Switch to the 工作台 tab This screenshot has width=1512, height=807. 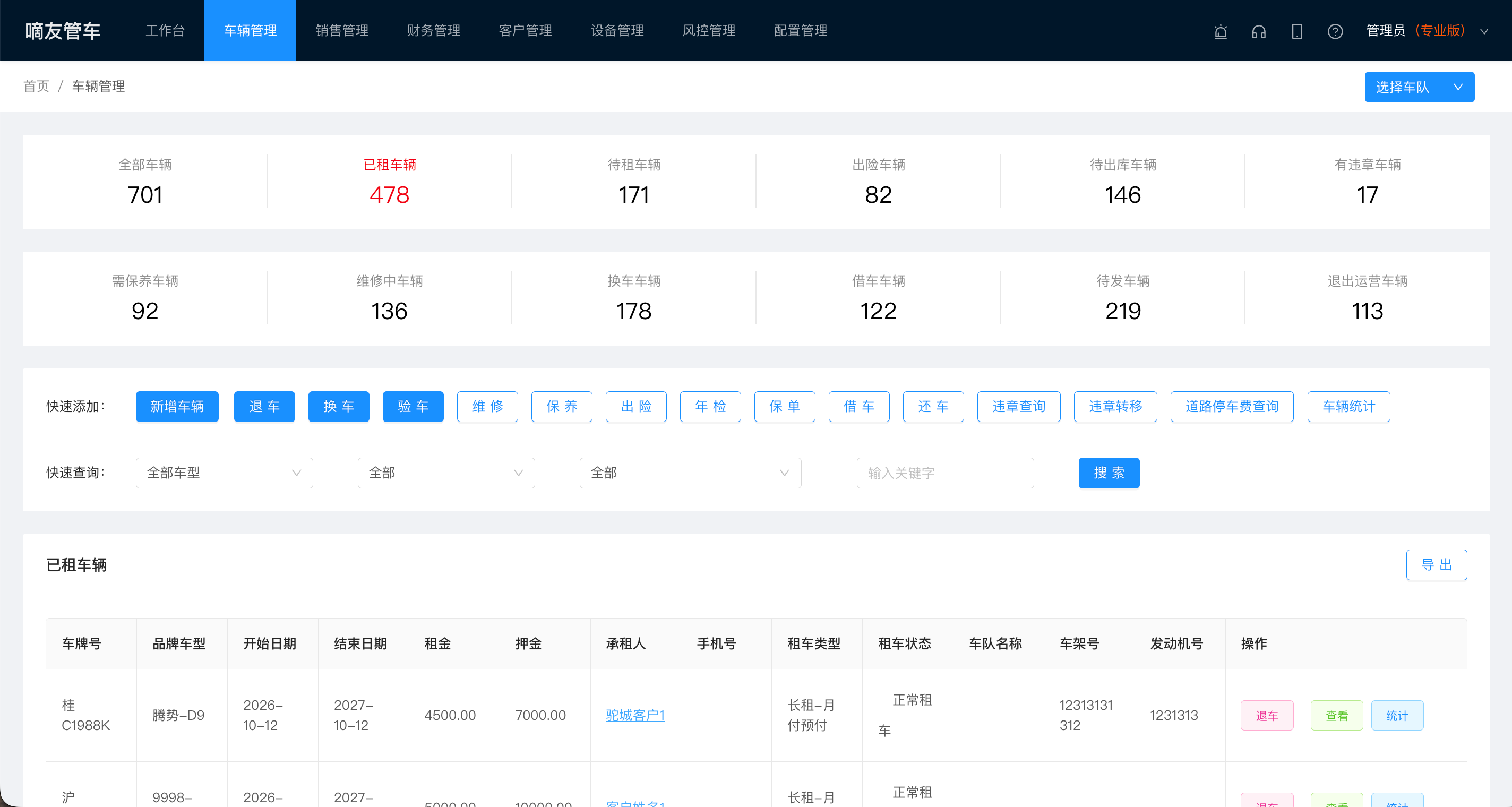point(165,30)
